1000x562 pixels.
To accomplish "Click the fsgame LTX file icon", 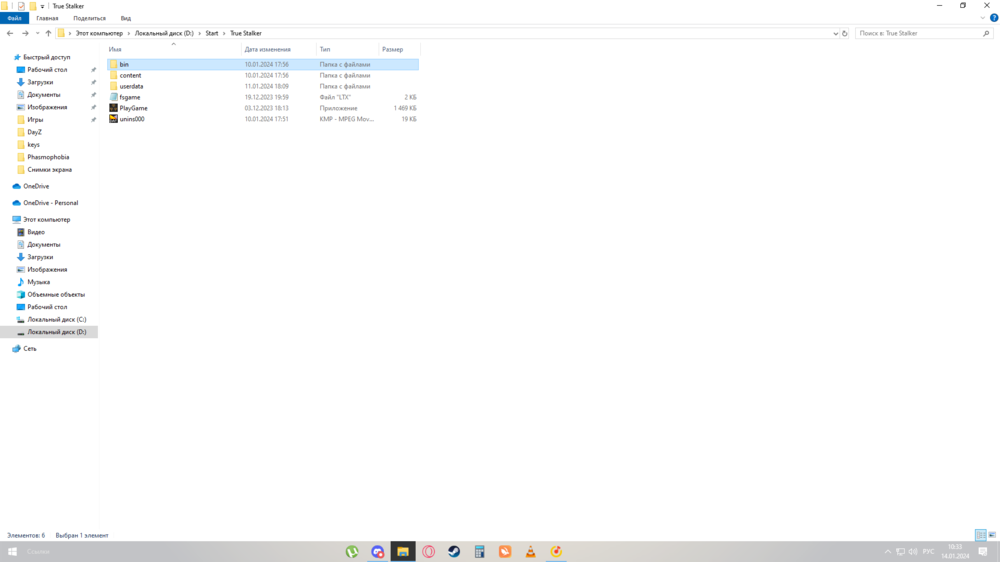I will point(114,97).
